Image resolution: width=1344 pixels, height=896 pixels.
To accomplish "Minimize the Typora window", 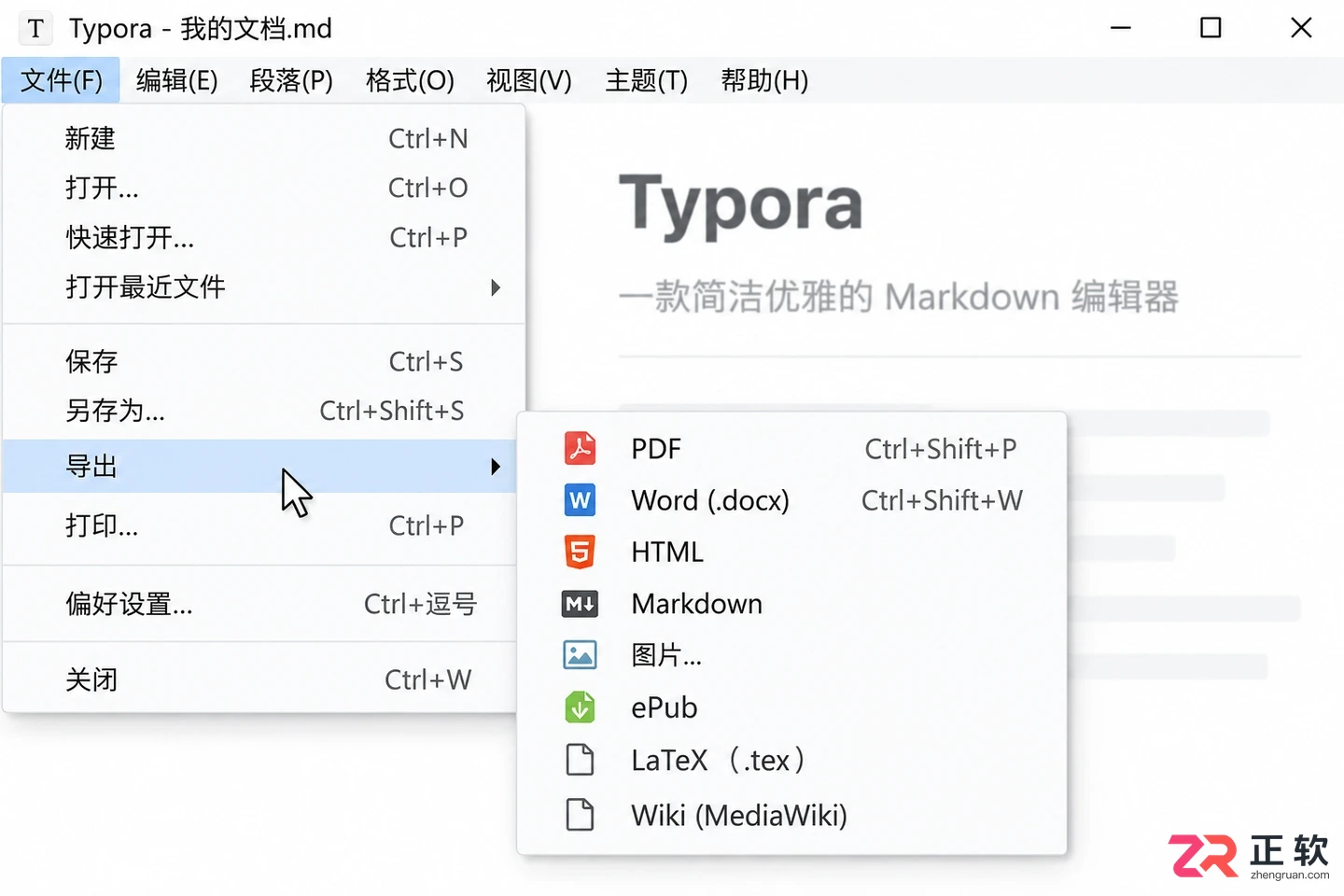I will 1121,28.
